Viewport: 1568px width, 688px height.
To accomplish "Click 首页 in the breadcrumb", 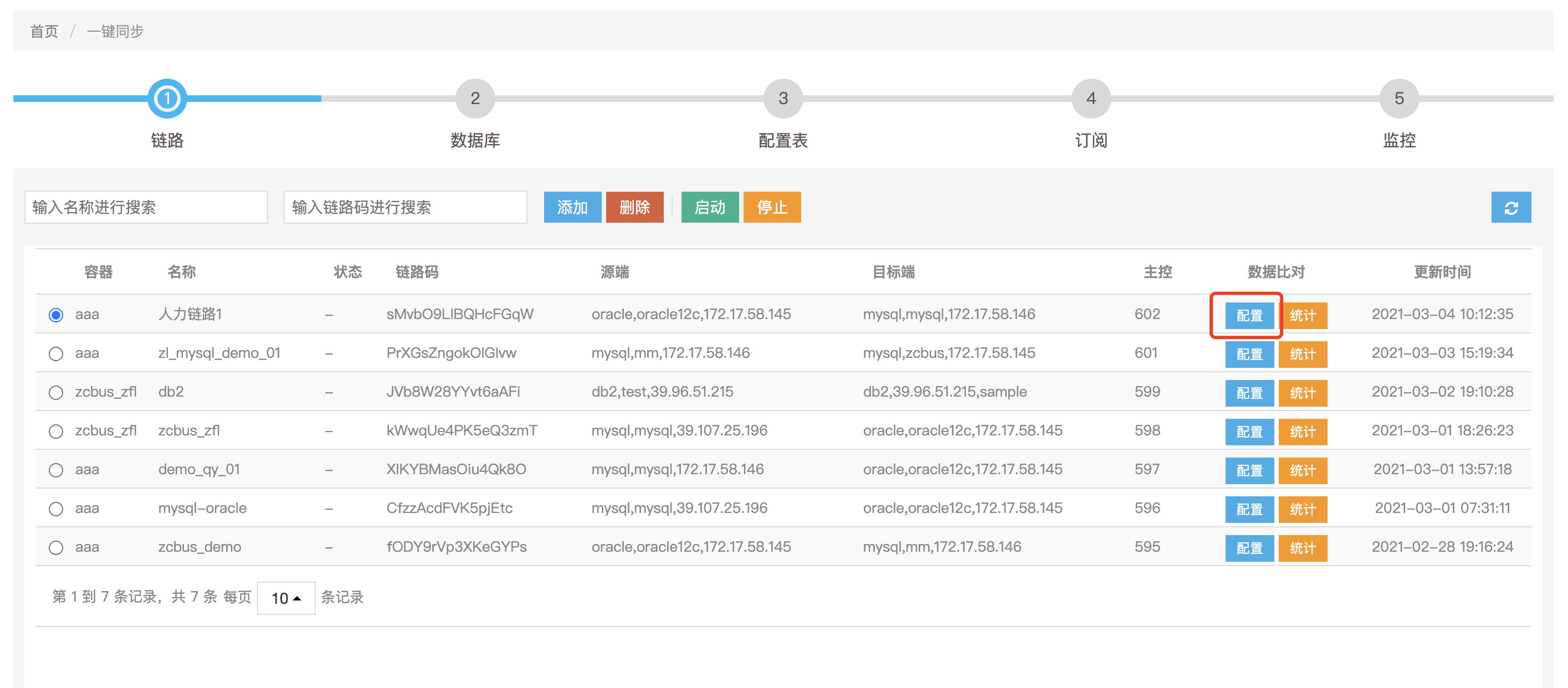I will point(44,32).
